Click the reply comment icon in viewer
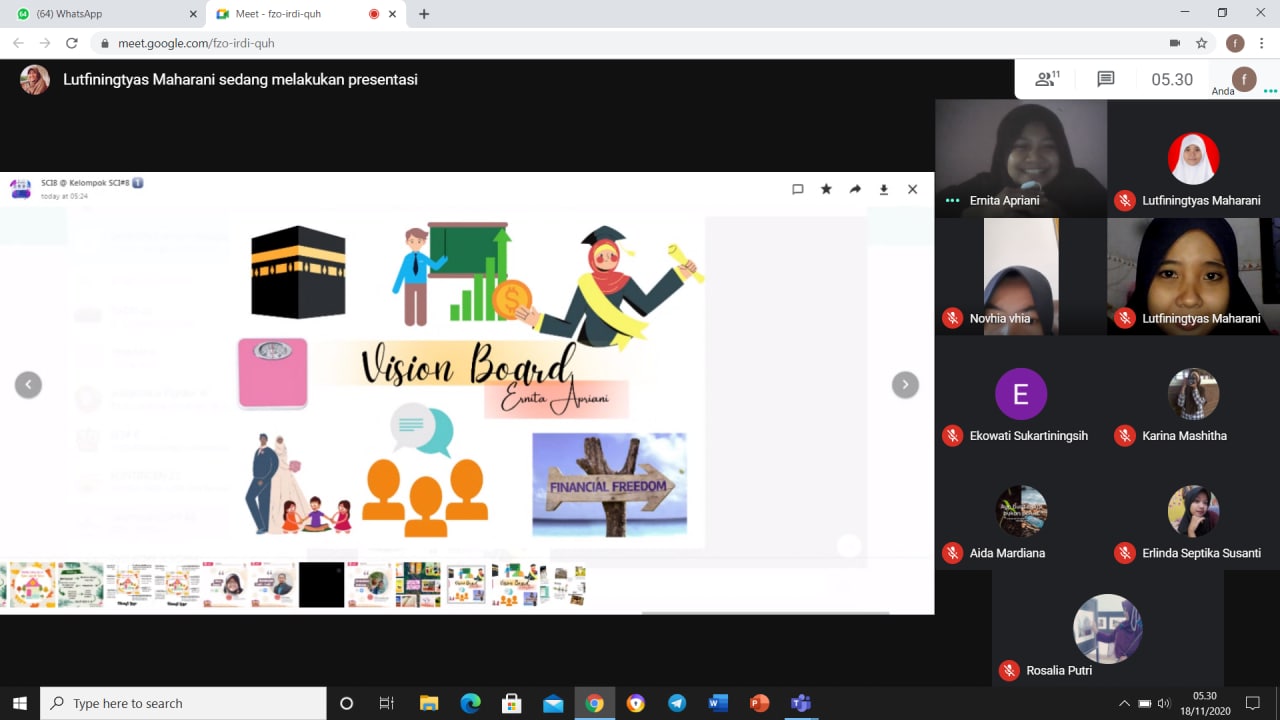 click(797, 189)
